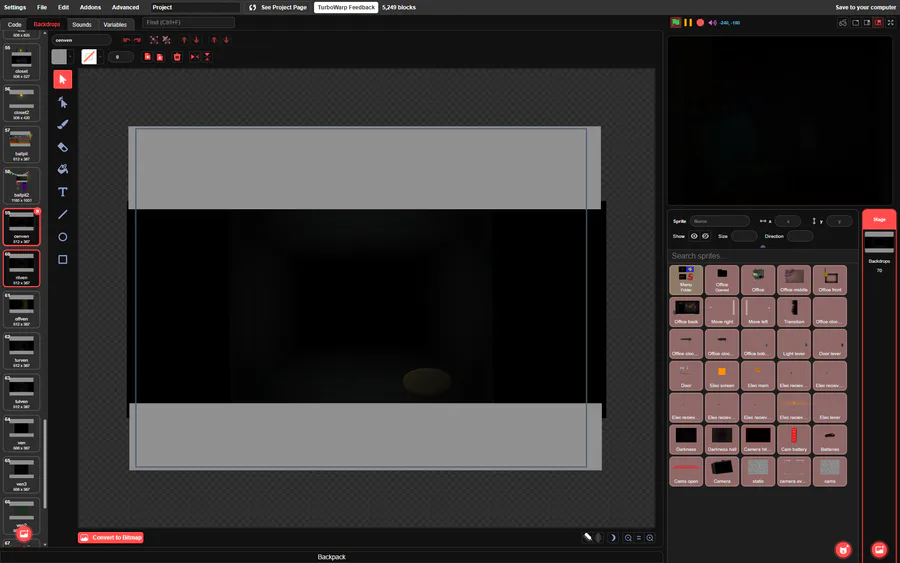The image size is (900, 563).
Task: Delete selected backdrop with red X
Action: 37,212
